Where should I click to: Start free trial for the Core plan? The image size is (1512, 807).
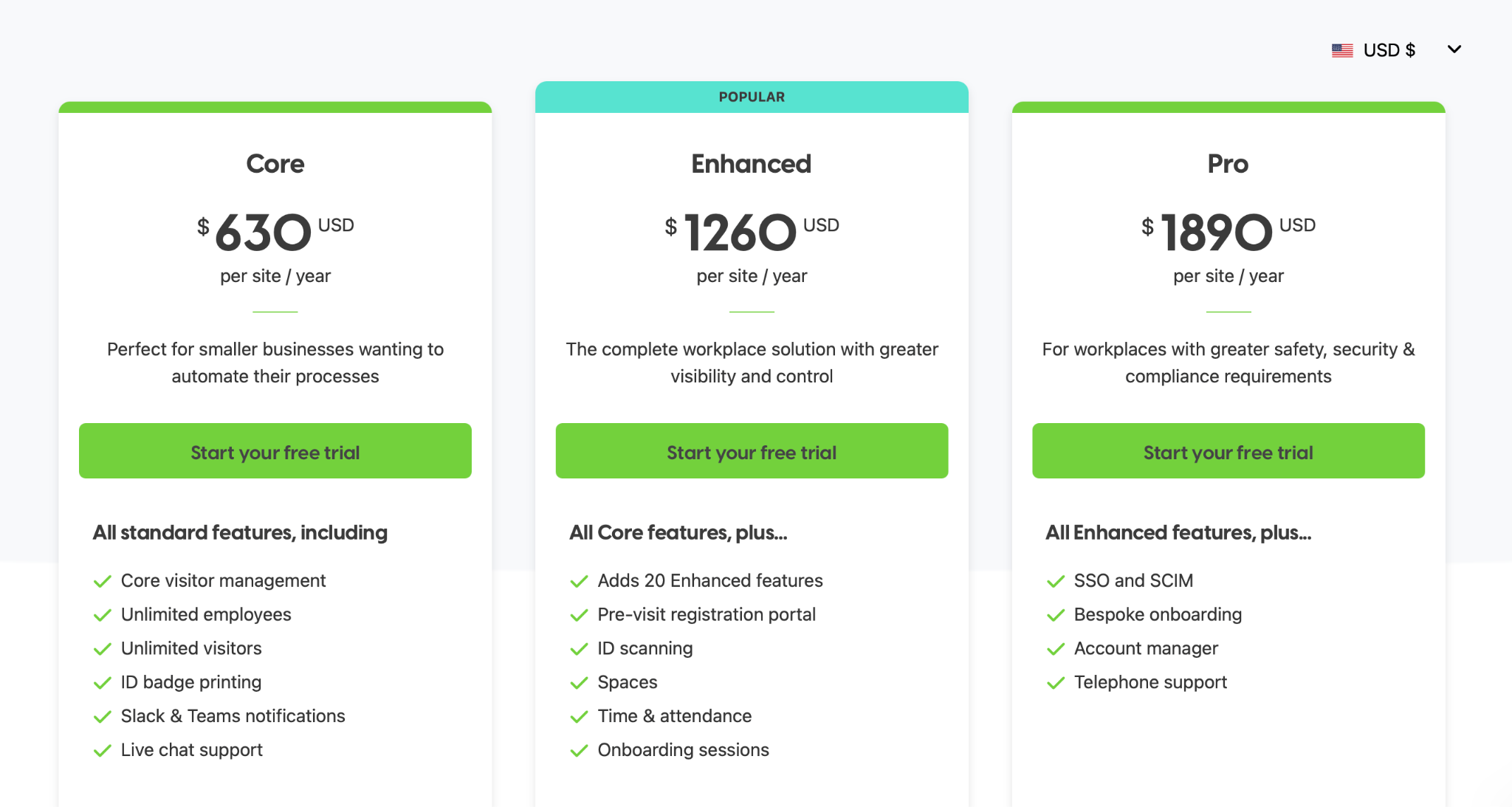click(x=275, y=451)
